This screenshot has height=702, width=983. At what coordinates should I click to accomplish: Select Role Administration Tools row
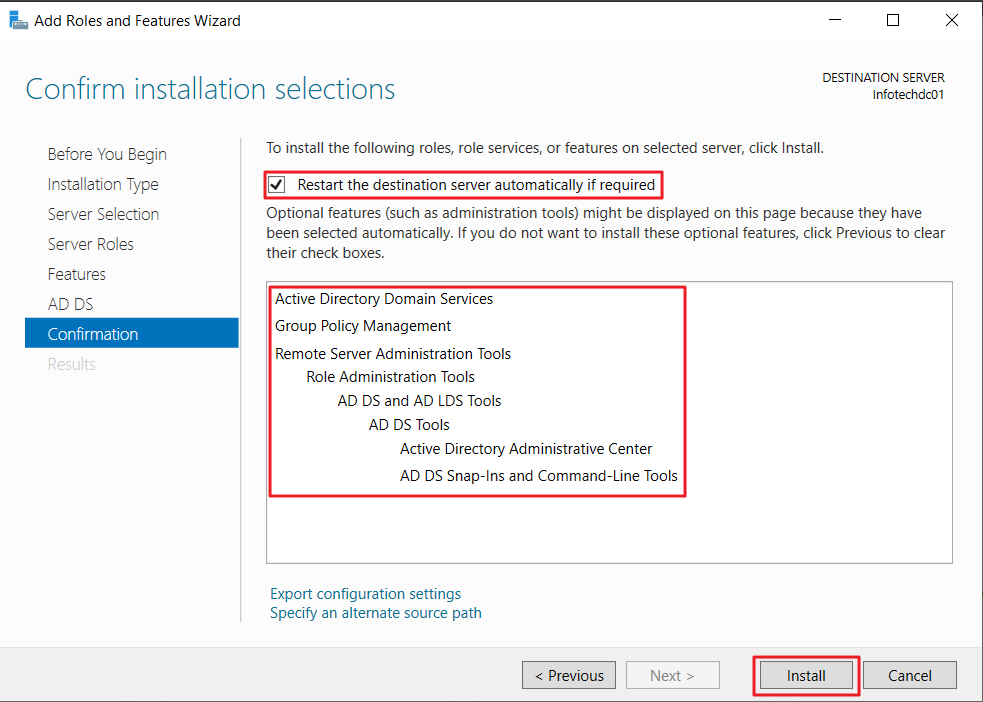[x=391, y=377]
